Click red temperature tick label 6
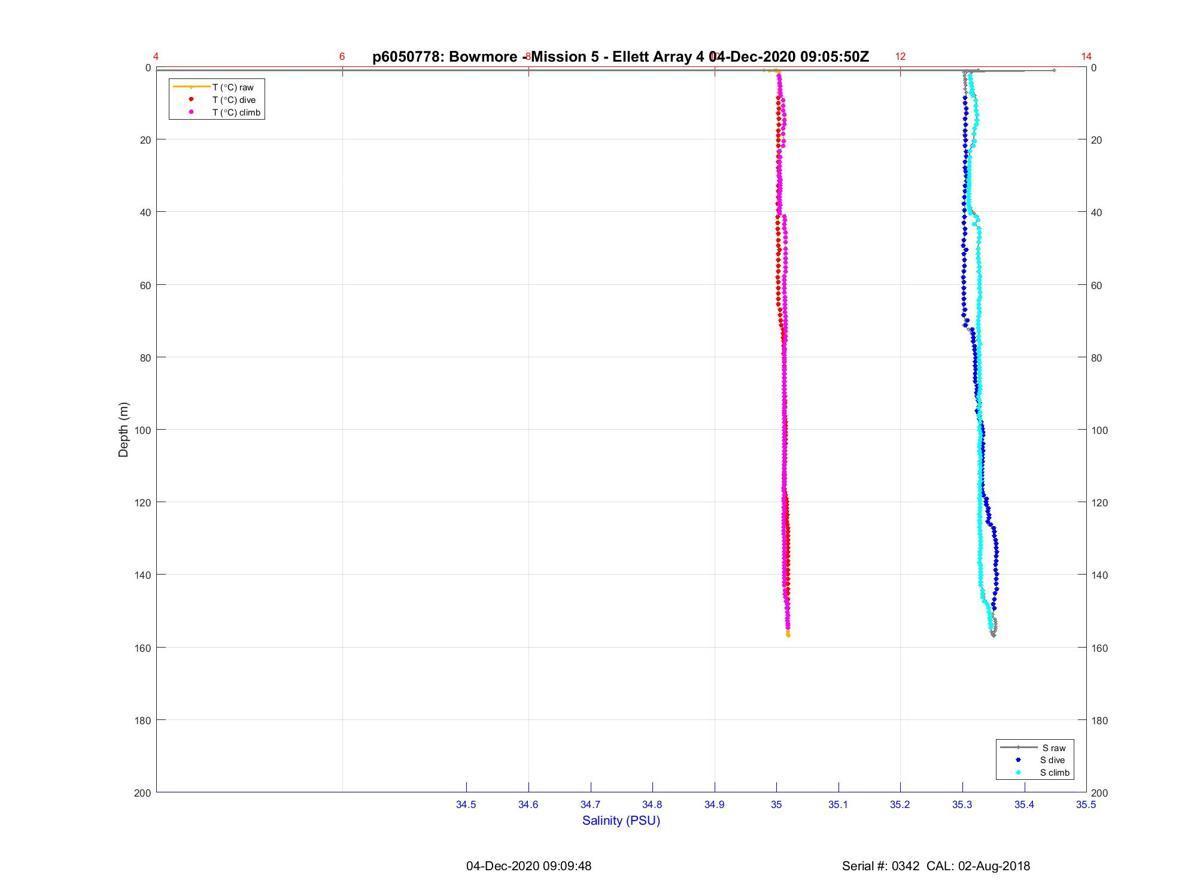This screenshot has width=1200, height=891. coord(342,57)
